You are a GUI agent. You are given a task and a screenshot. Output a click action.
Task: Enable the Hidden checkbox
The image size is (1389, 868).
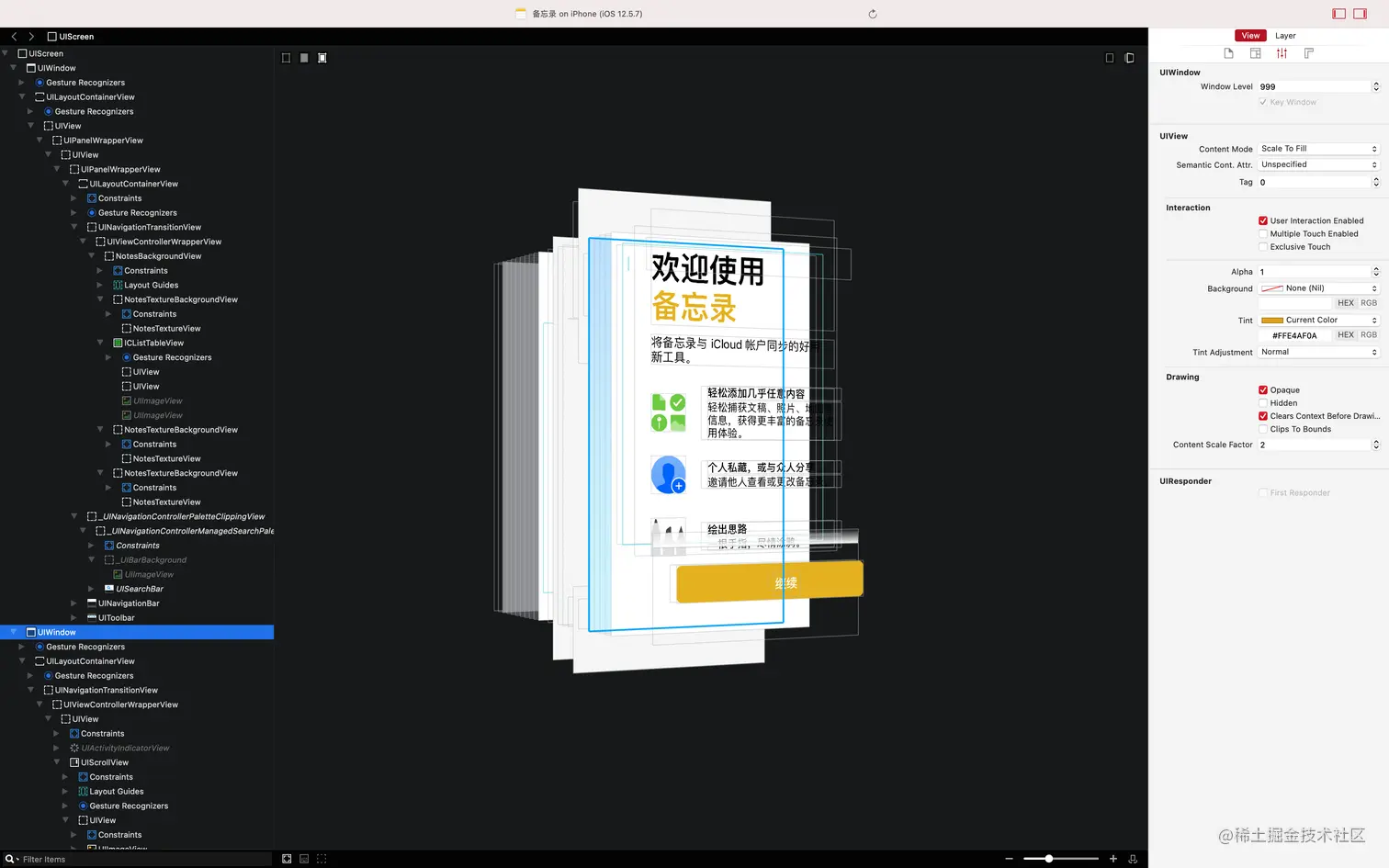1263,402
